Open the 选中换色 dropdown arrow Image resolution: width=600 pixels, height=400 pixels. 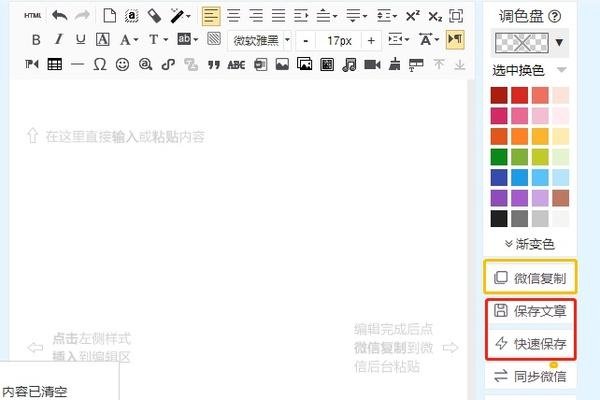pos(561,70)
